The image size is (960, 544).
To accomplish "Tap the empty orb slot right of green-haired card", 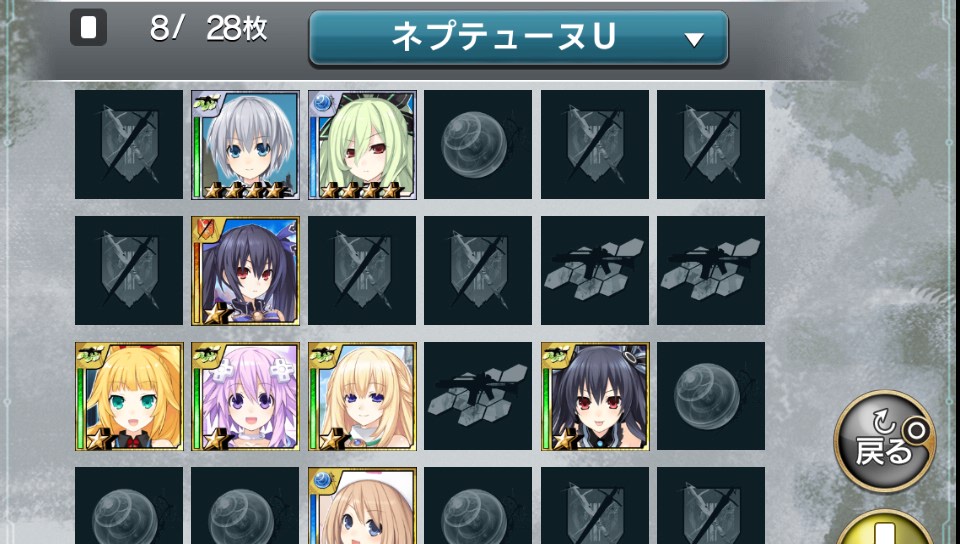I will (x=478, y=144).
